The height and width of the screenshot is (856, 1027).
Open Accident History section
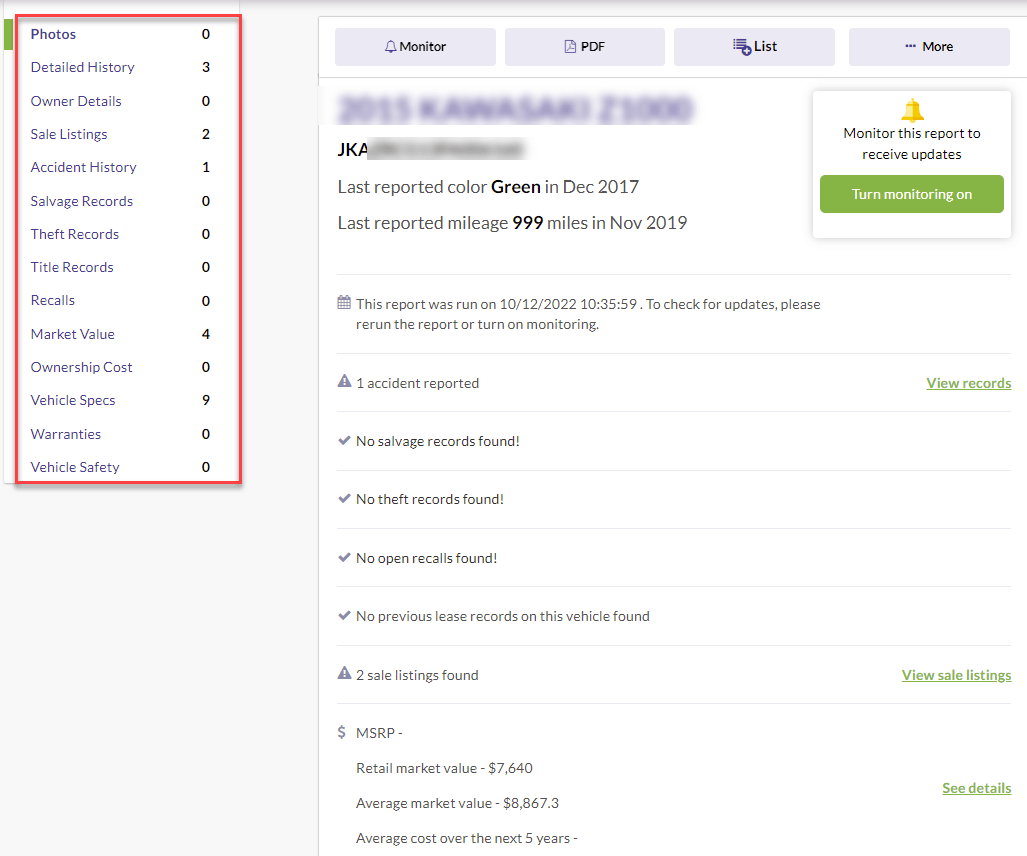click(x=84, y=168)
